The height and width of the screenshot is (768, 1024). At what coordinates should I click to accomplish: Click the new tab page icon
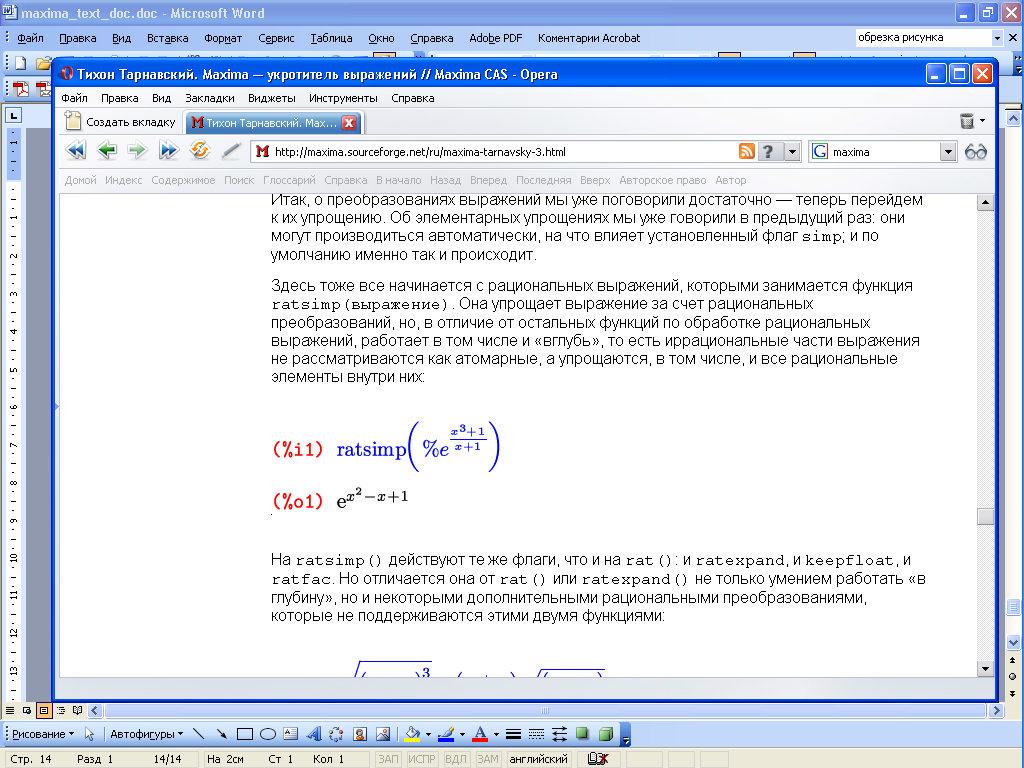point(73,121)
